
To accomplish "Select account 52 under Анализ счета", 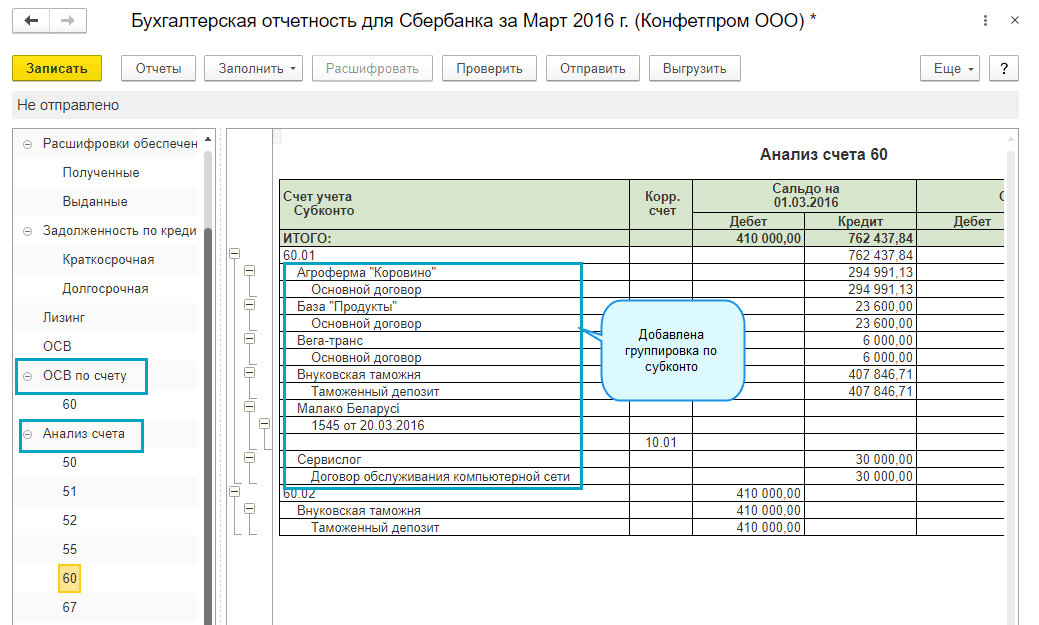I will pyautogui.click(x=70, y=520).
